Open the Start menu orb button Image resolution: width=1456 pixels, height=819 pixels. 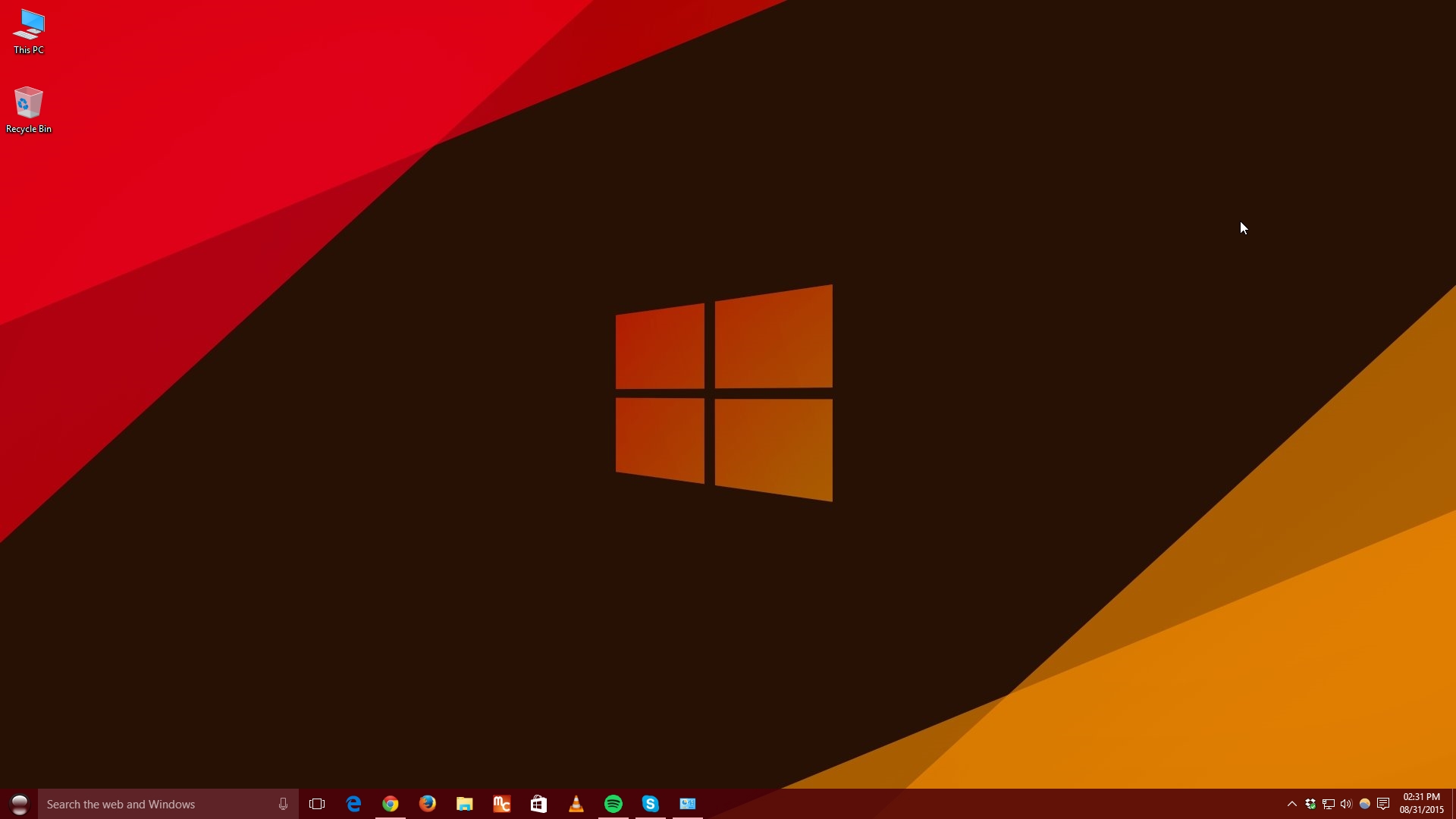click(x=19, y=804)
